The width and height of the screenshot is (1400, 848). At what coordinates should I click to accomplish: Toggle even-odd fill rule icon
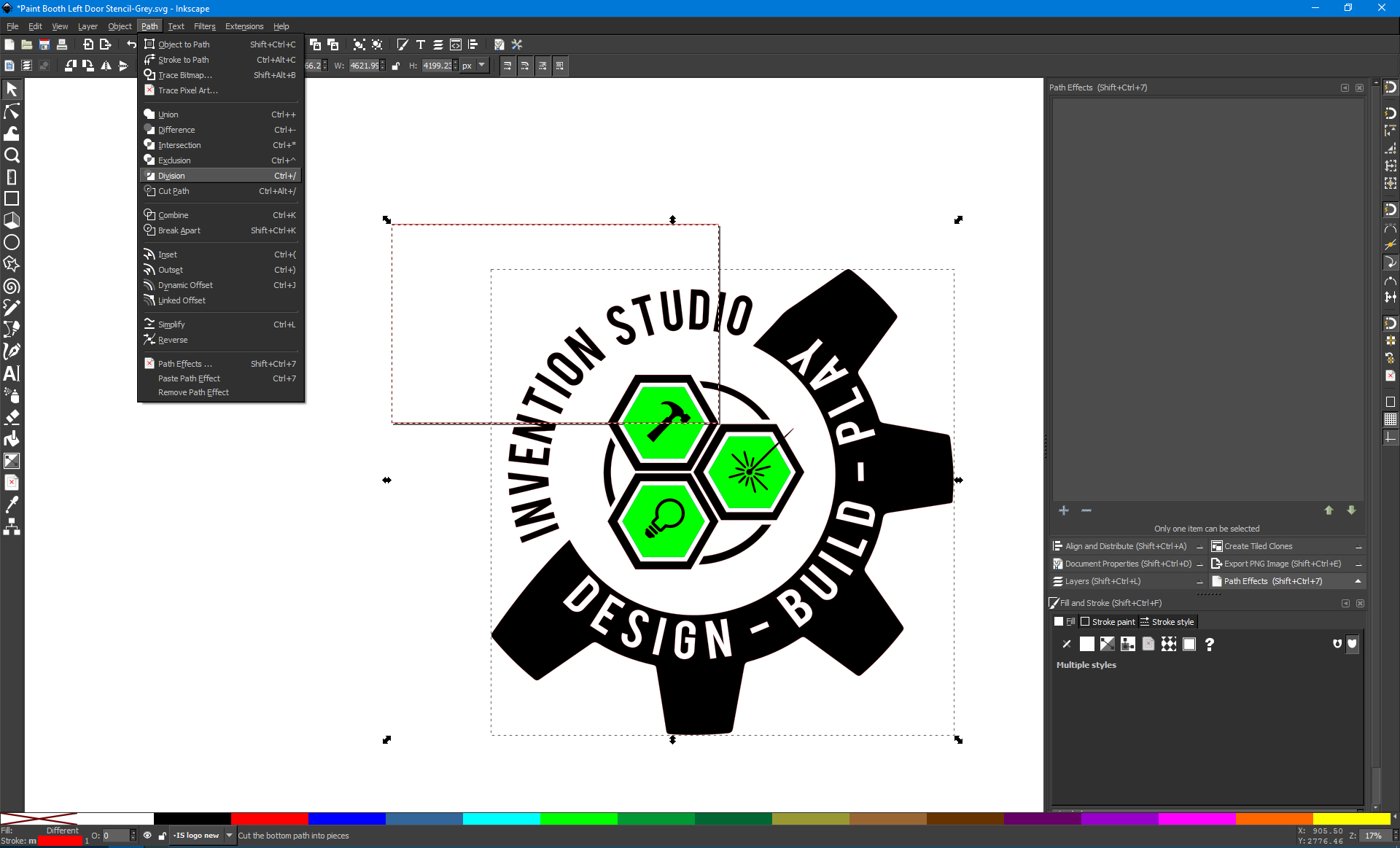[x=1337, y=644]
